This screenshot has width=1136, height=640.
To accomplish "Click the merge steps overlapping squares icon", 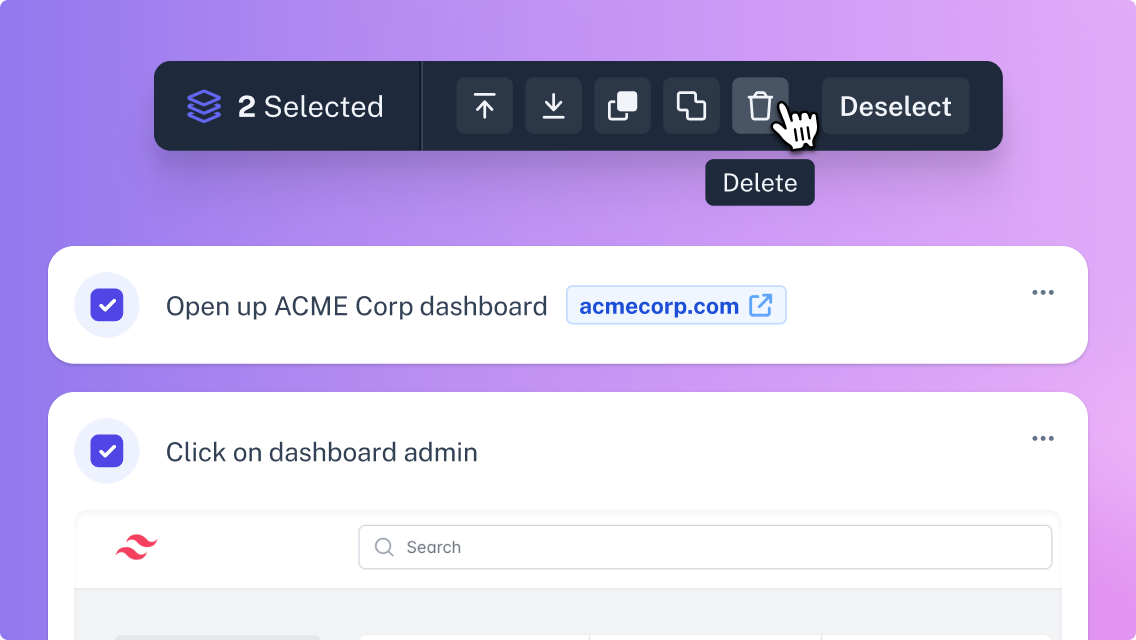I will [x=691, y=106].
